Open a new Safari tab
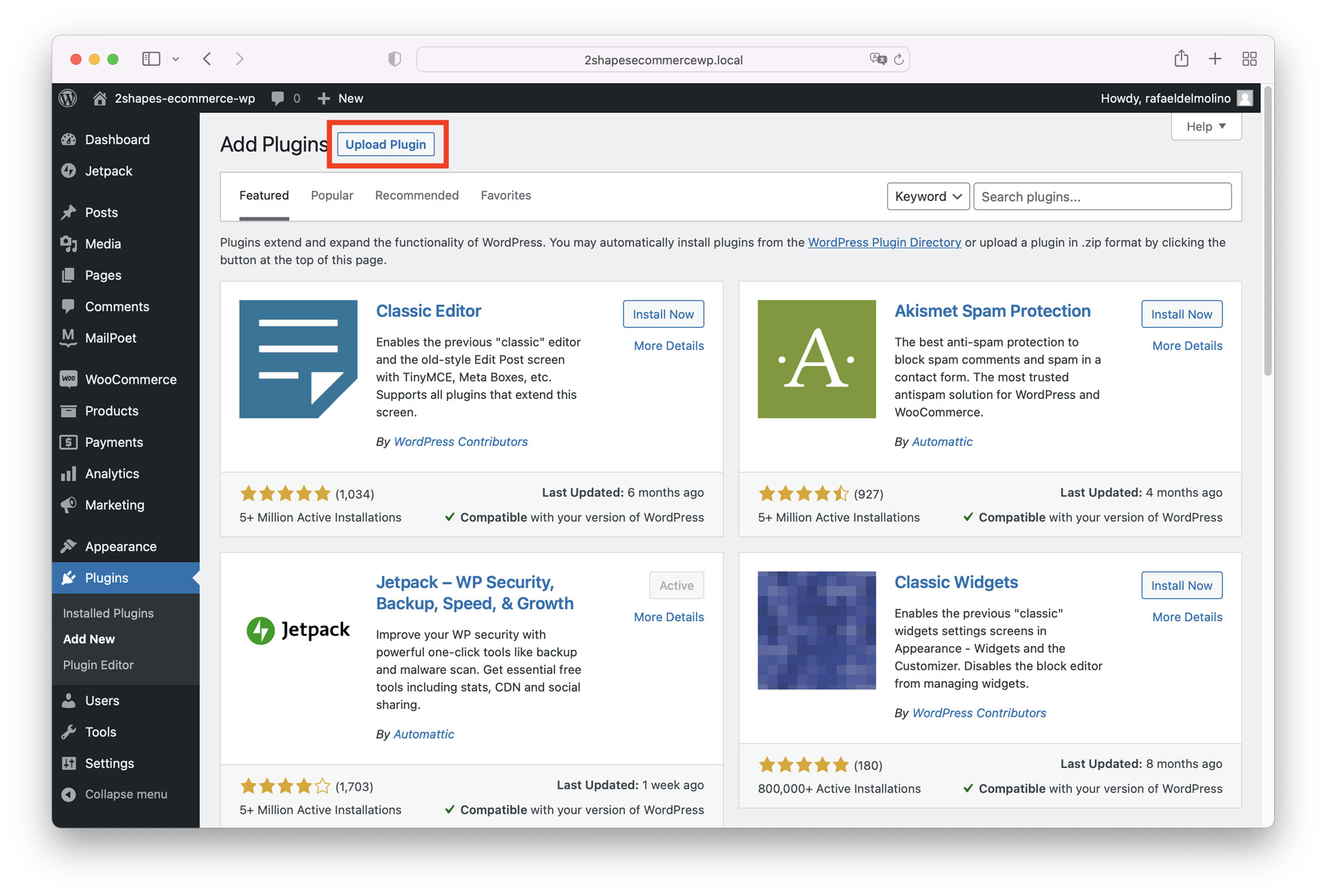Image resolution: width=1326 pixels, height=896 pixels. 1215,59
